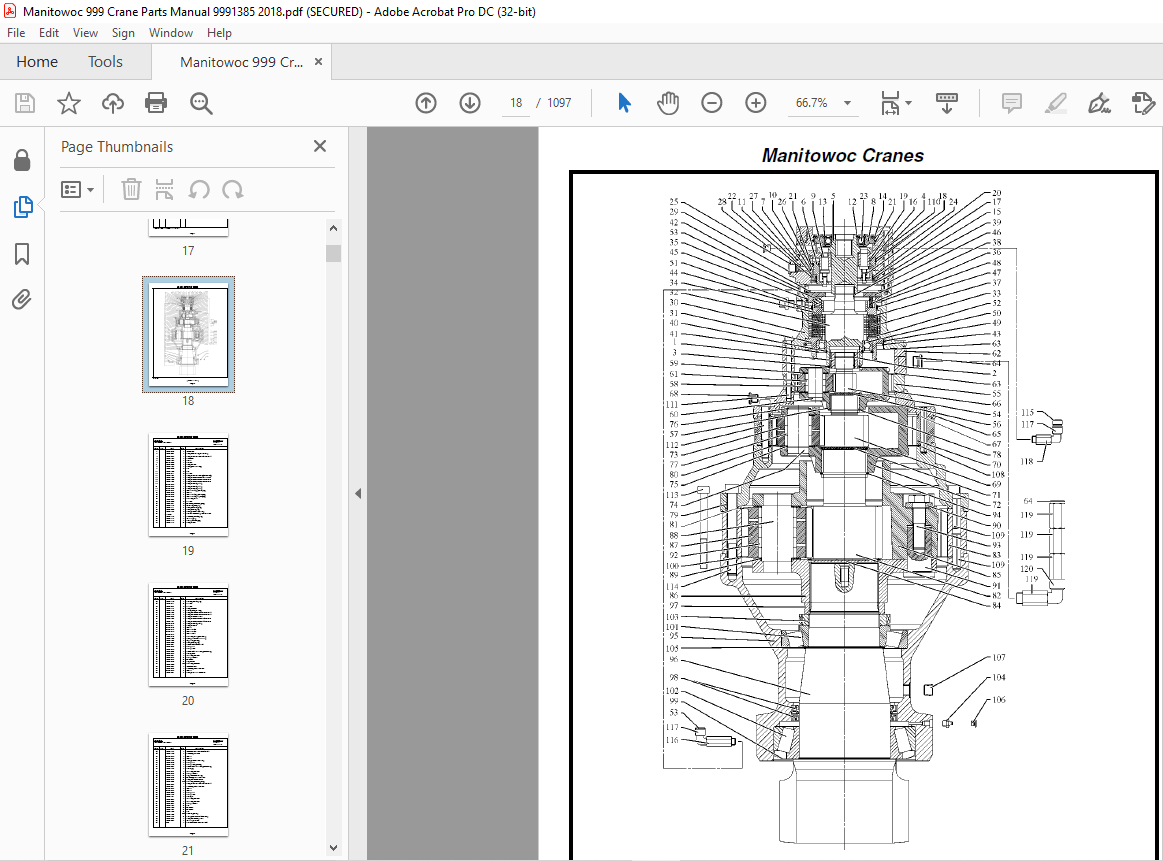Open the Find text magnifier tool
The width and height of the screenshot is (1163, 861).
(x=201, y=103)
